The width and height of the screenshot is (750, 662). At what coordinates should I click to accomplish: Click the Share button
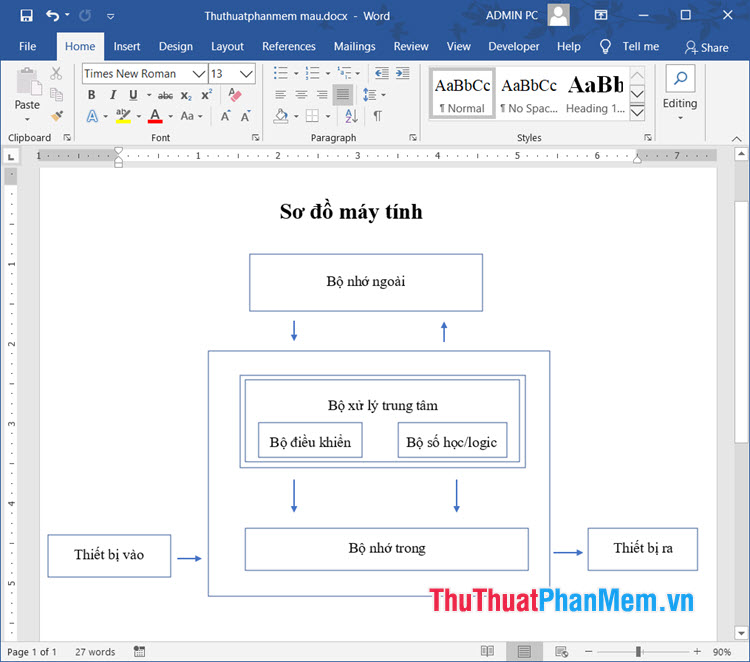[x=706, y=47]
